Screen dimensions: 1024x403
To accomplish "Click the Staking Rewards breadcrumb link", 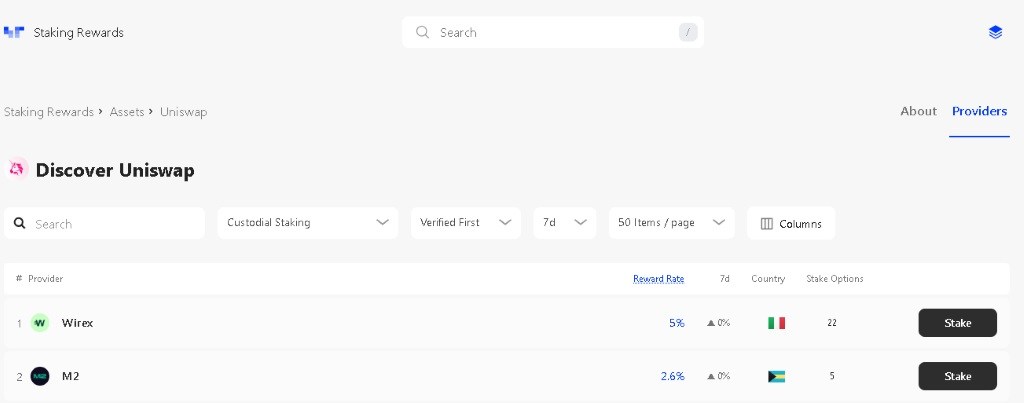I will click(x=49, y=112).
